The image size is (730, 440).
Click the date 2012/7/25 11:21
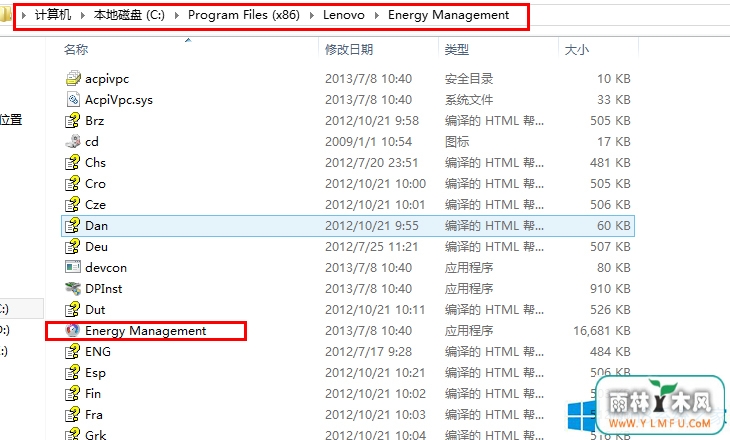pyautogui.click(x=372, y=247)
